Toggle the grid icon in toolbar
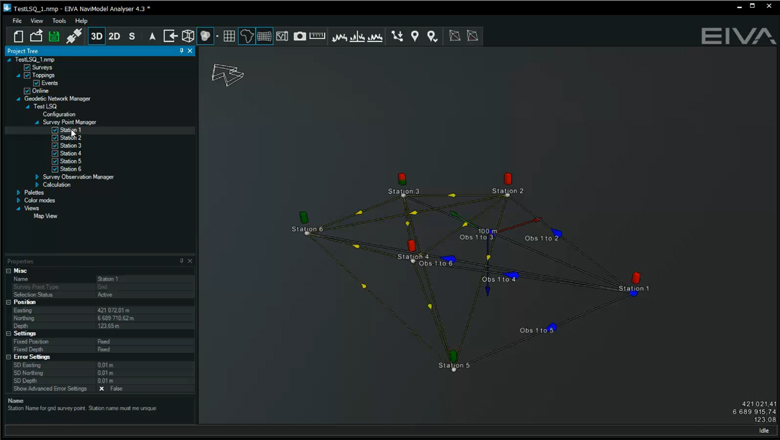The width and height of the screenshot is (780, 440). (229, 36)
